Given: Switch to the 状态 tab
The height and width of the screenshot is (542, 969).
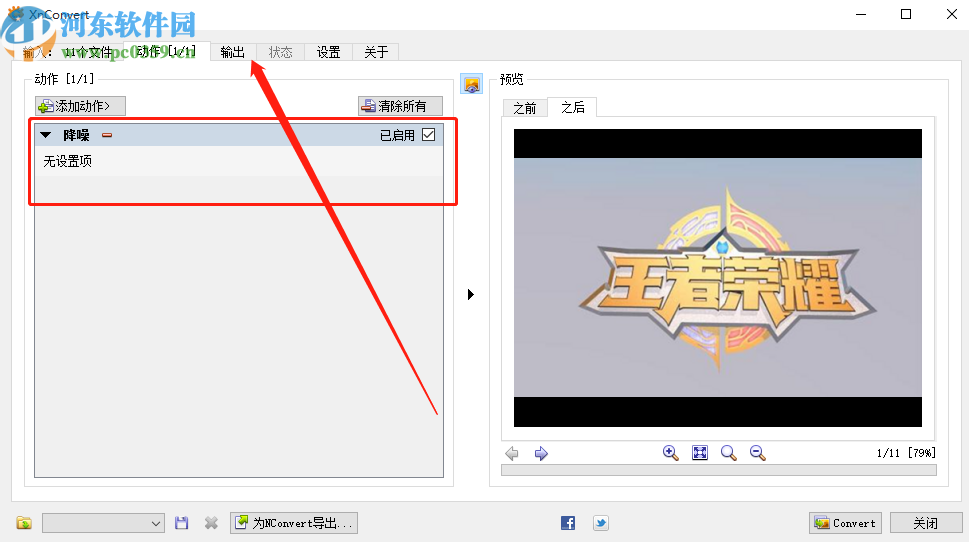Looking at the screenshot, I should (x=281, y=52).
